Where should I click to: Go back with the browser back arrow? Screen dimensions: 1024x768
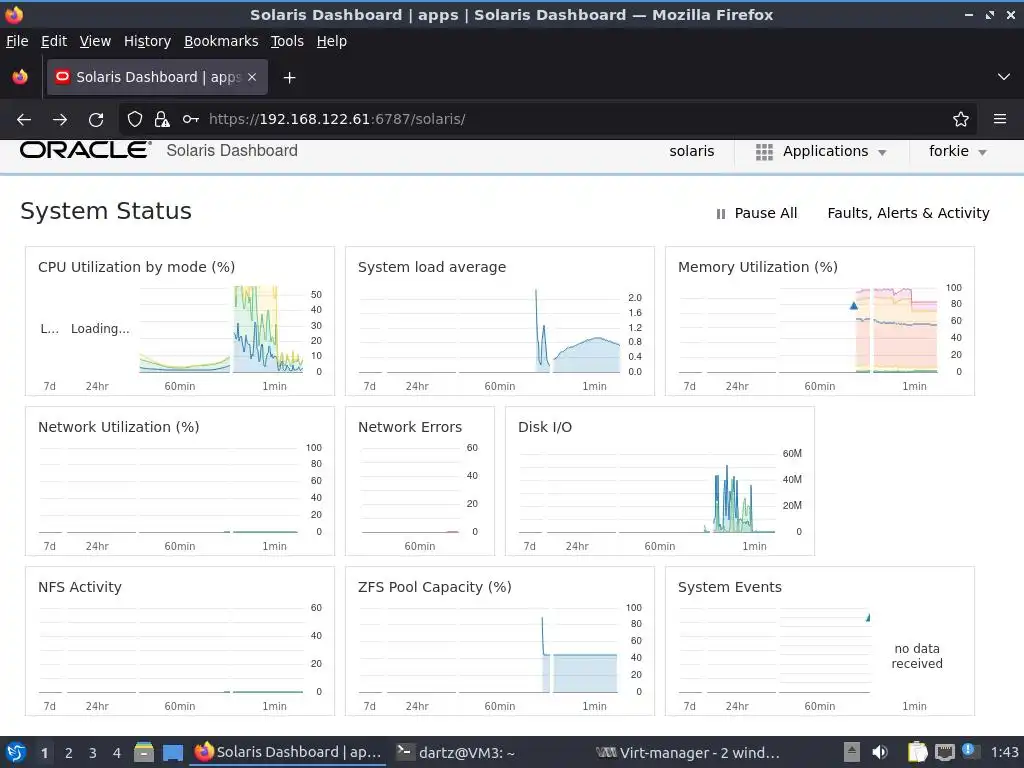pyautogui.click(x=24, y=120)
